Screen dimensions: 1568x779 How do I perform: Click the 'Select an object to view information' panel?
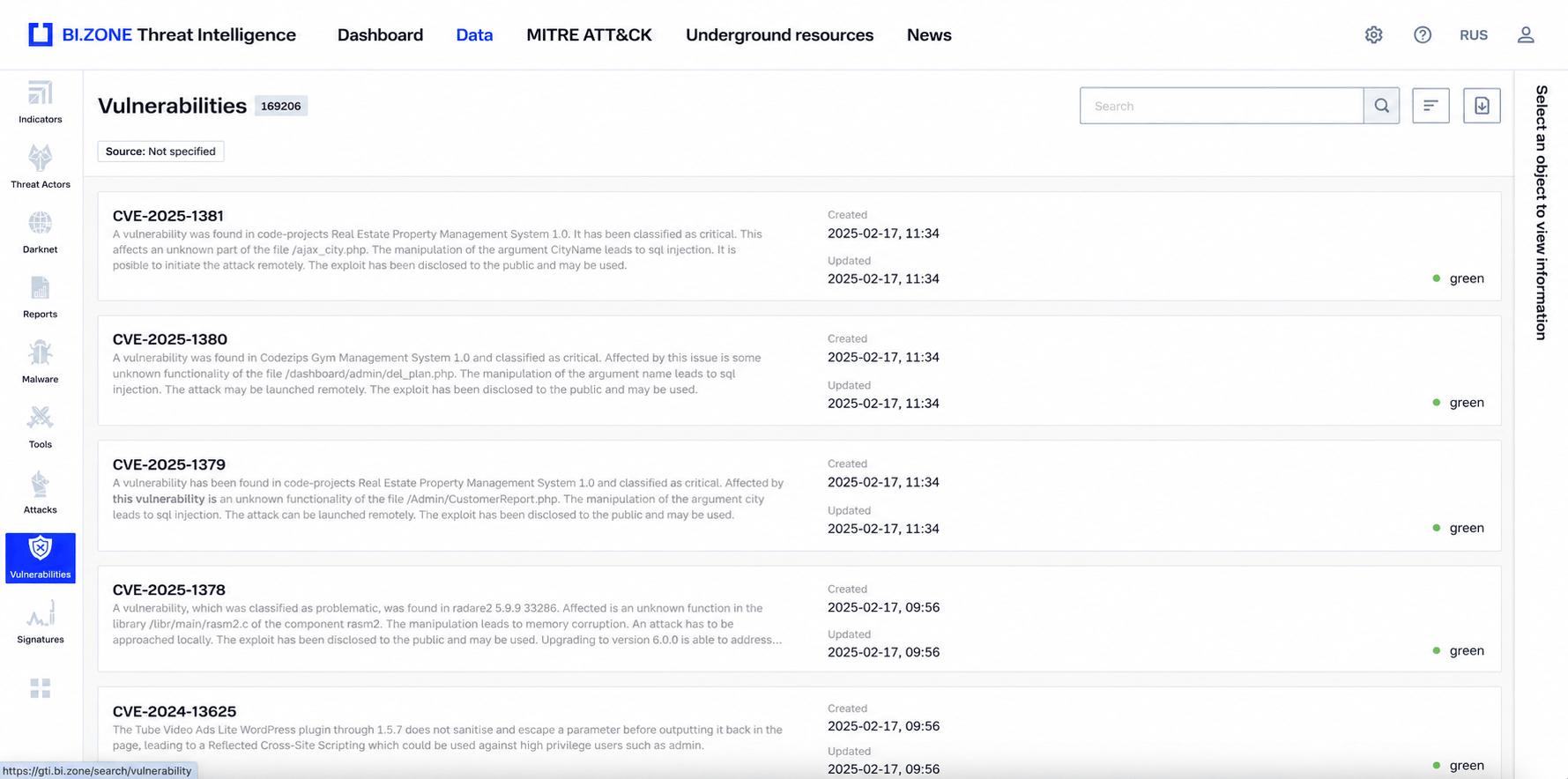(x=1542, y=212)
